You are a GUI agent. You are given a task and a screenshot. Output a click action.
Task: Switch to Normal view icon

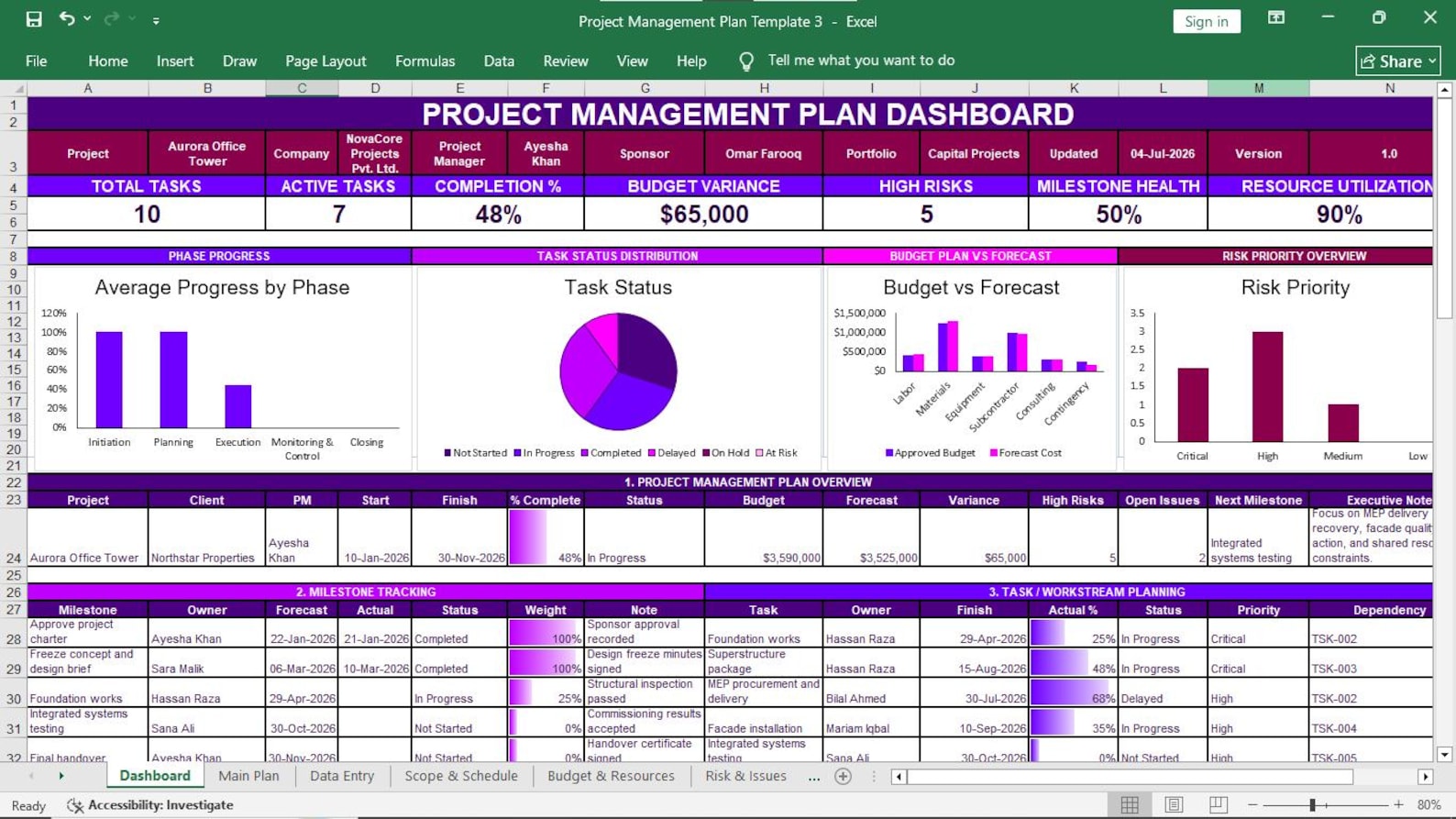pyautogui.click(x=1130, y=805)
